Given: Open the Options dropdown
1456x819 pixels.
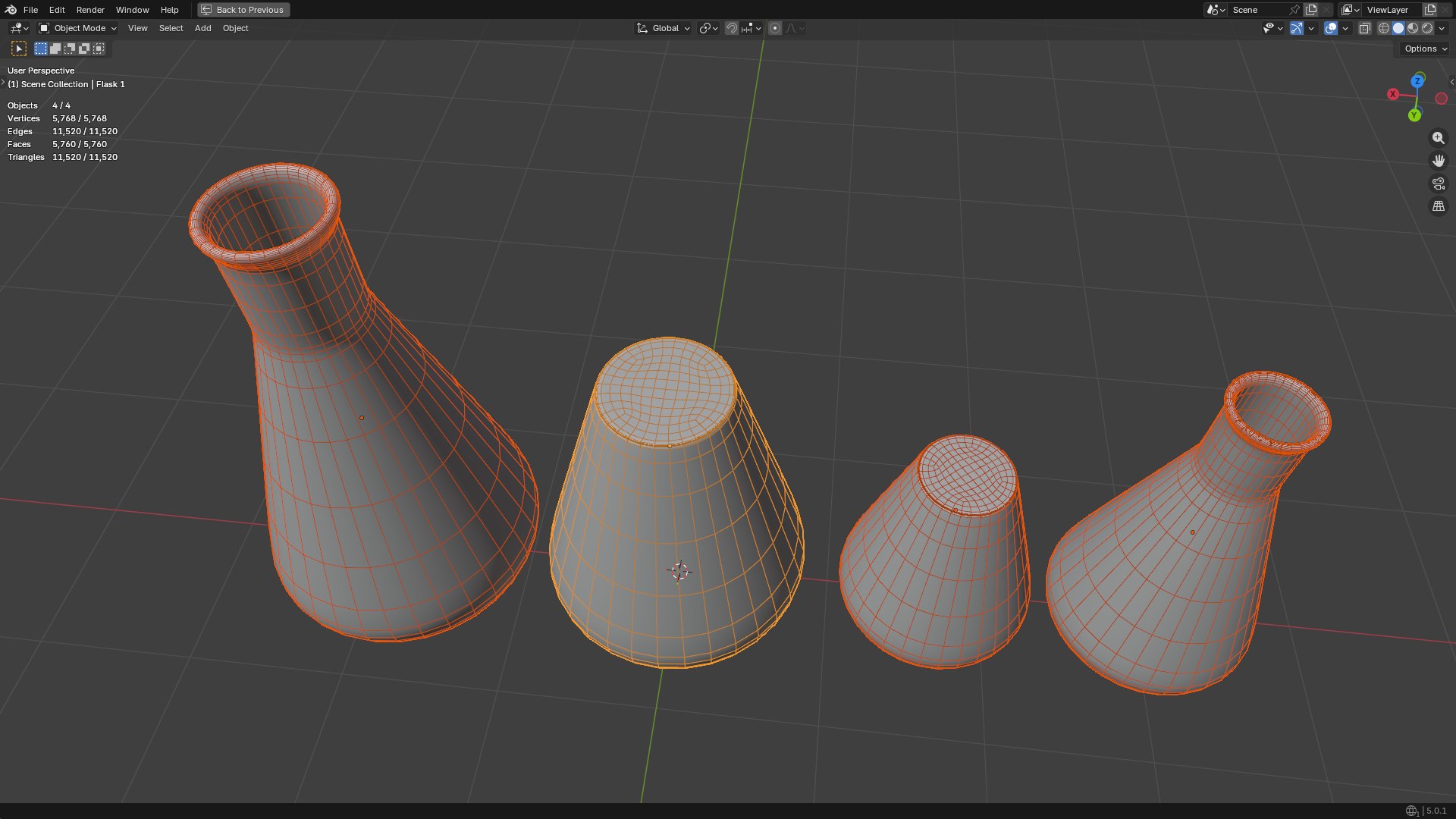Looking at the screenshot, I should pos(1426,49).
